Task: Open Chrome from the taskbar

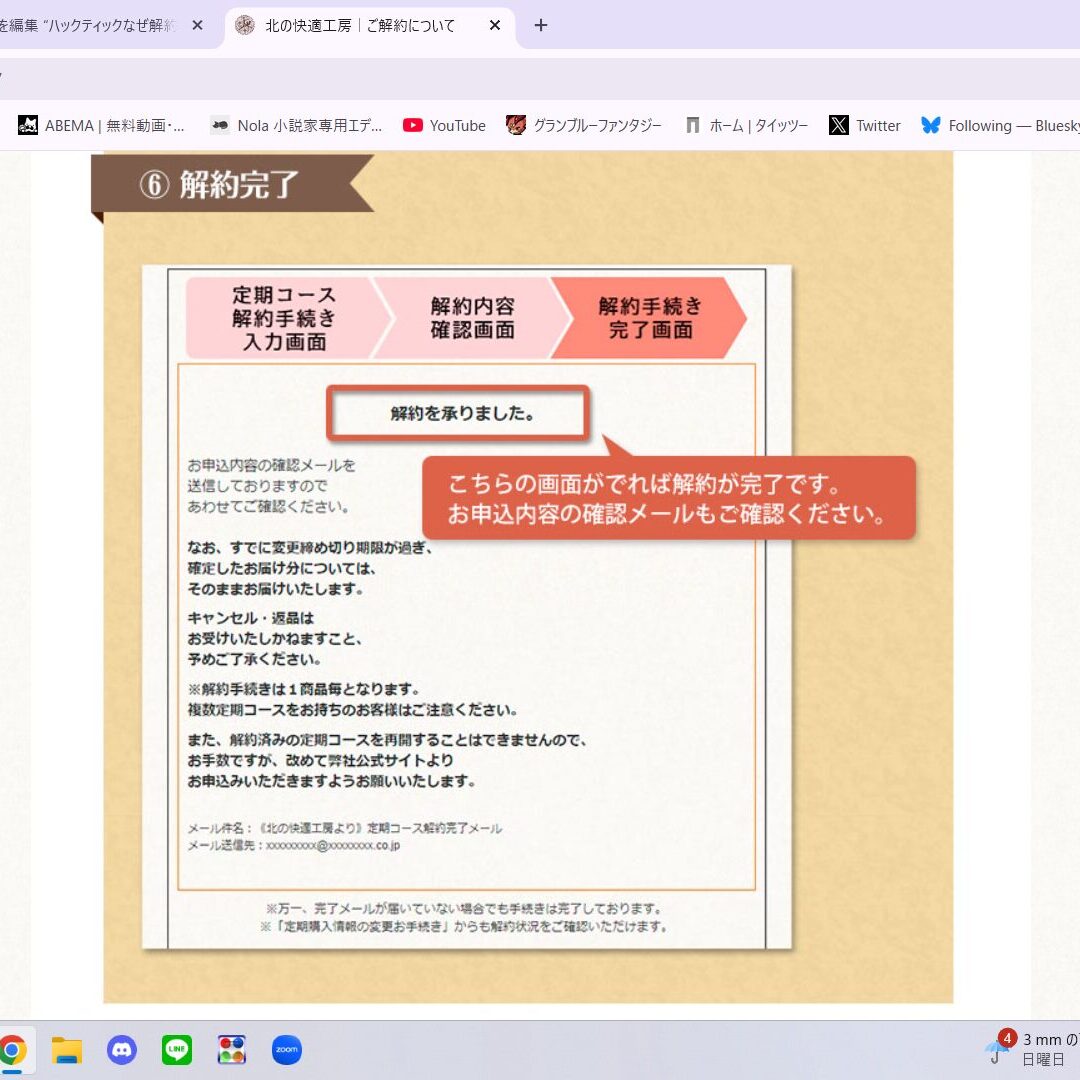Action: pos(10,1050)
